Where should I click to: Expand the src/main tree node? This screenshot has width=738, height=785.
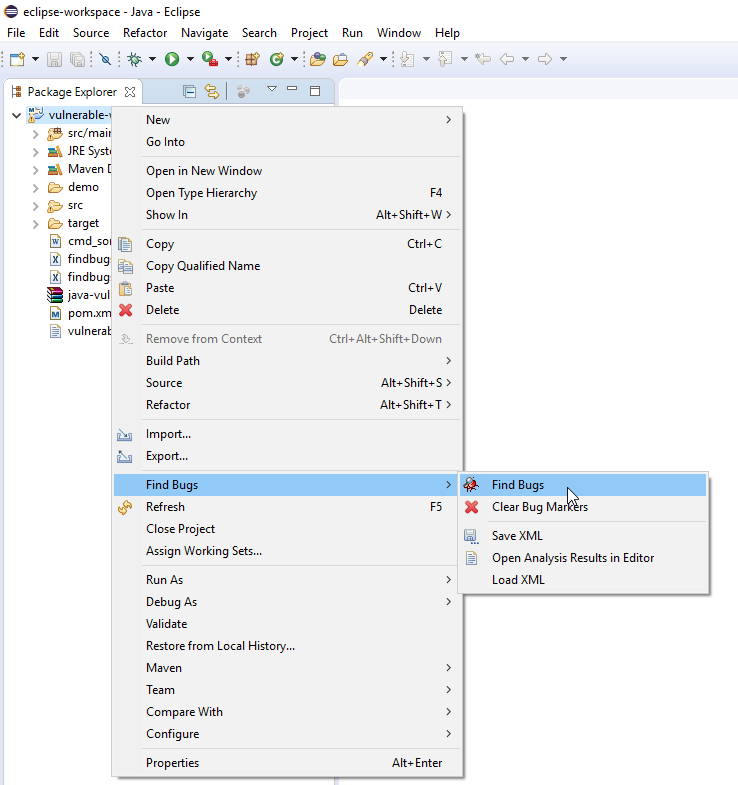click(35, 134)
